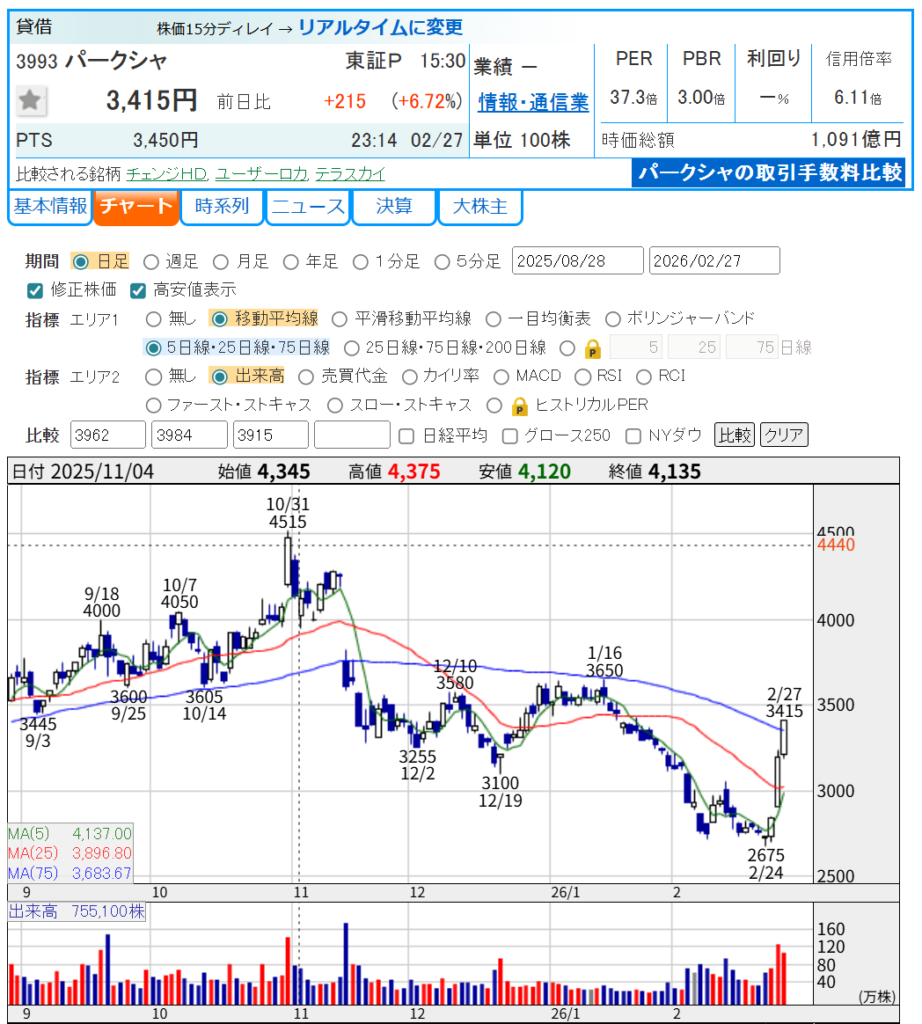Select 25日線・75日線・200日線 moving average option
Screen dimensions: 922x1024
(x=351, y=348)
